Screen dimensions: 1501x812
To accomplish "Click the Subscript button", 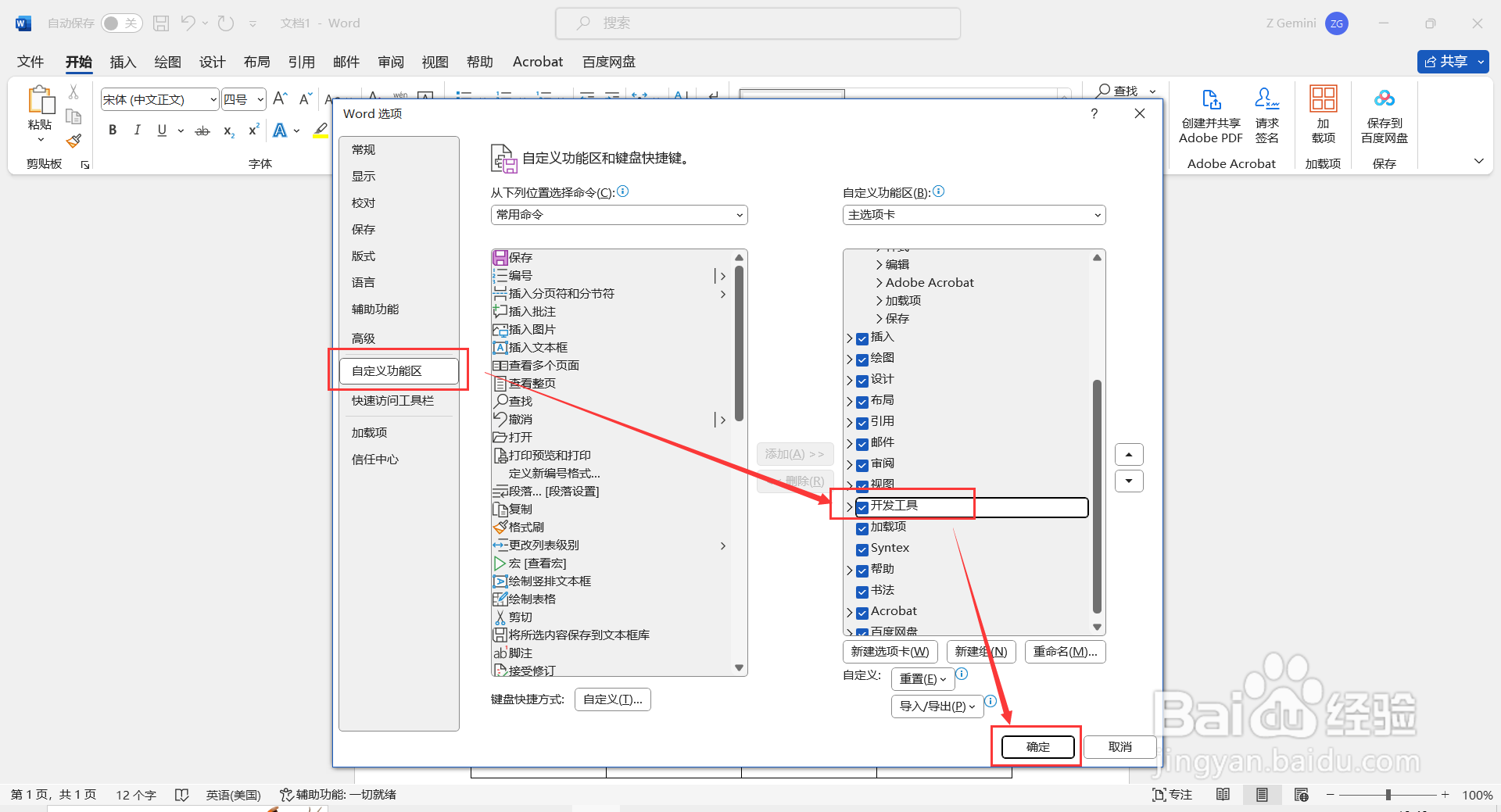I will 228,131.
